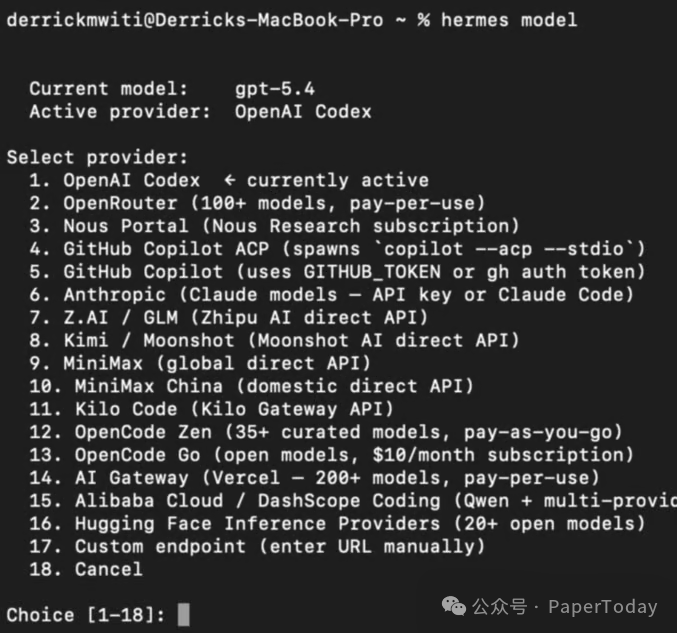The width and height of the screenshot is (677, 633).
Task: Click the WeChat logo icon in the watermark
Action: click(454, 606)
